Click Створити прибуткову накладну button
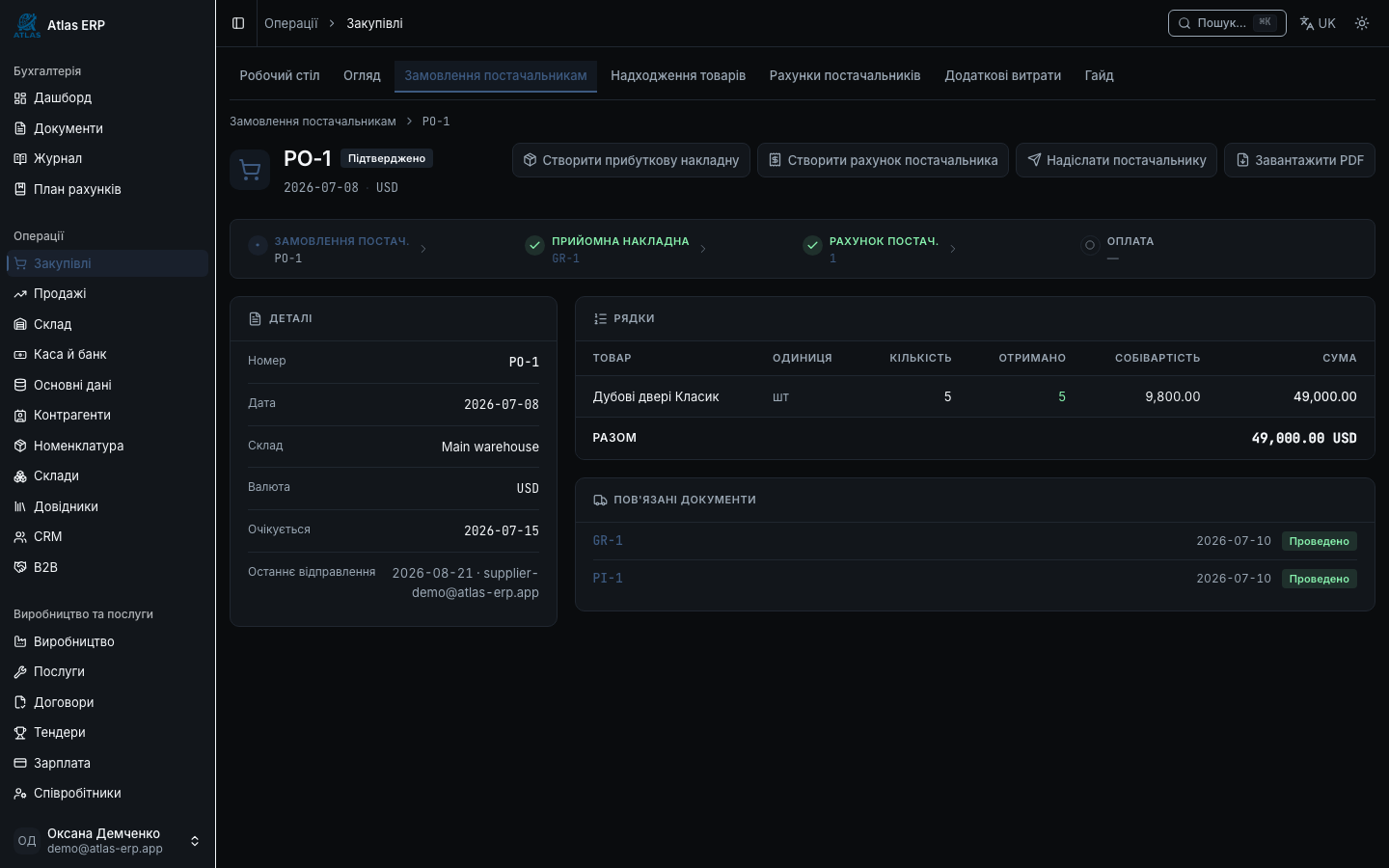 (631, 160)
